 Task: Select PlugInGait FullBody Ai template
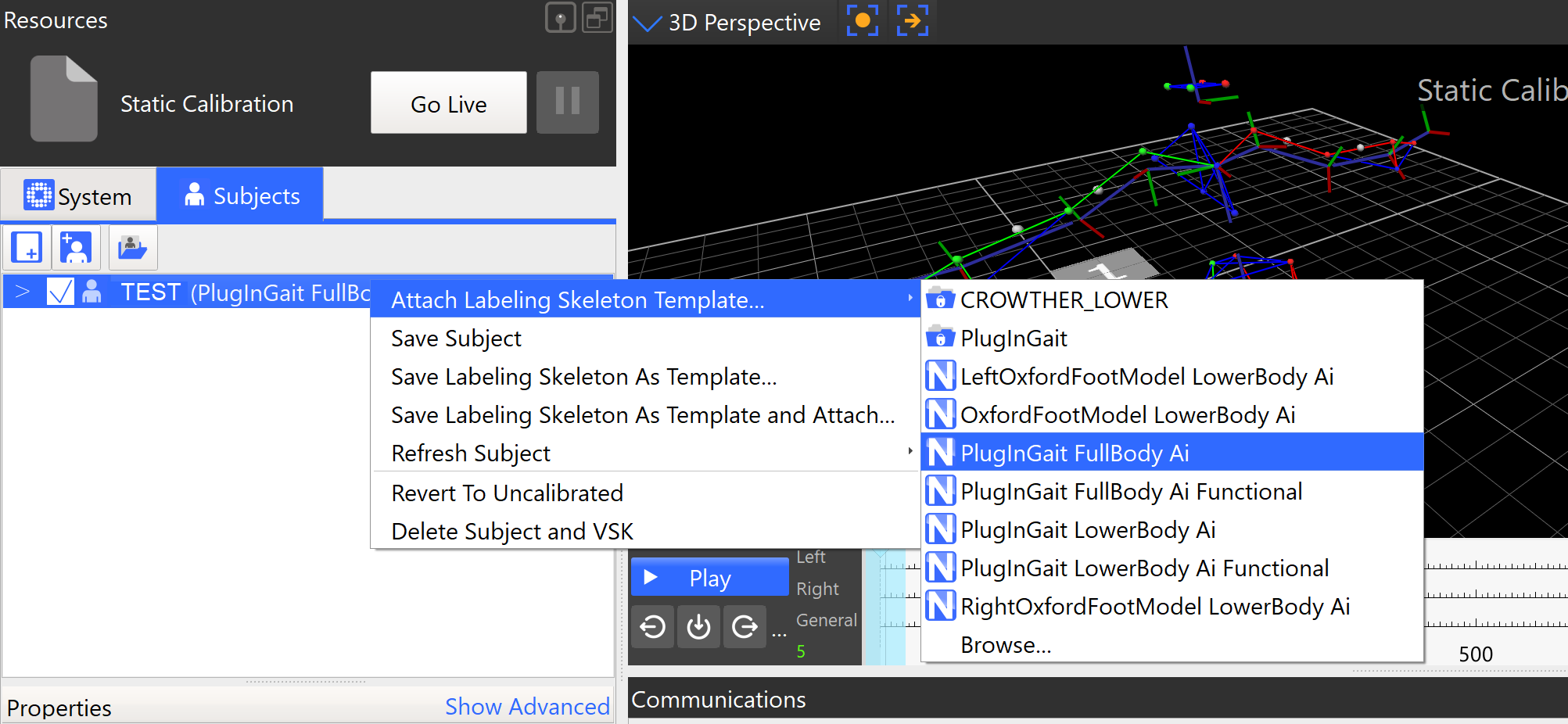1172,453
